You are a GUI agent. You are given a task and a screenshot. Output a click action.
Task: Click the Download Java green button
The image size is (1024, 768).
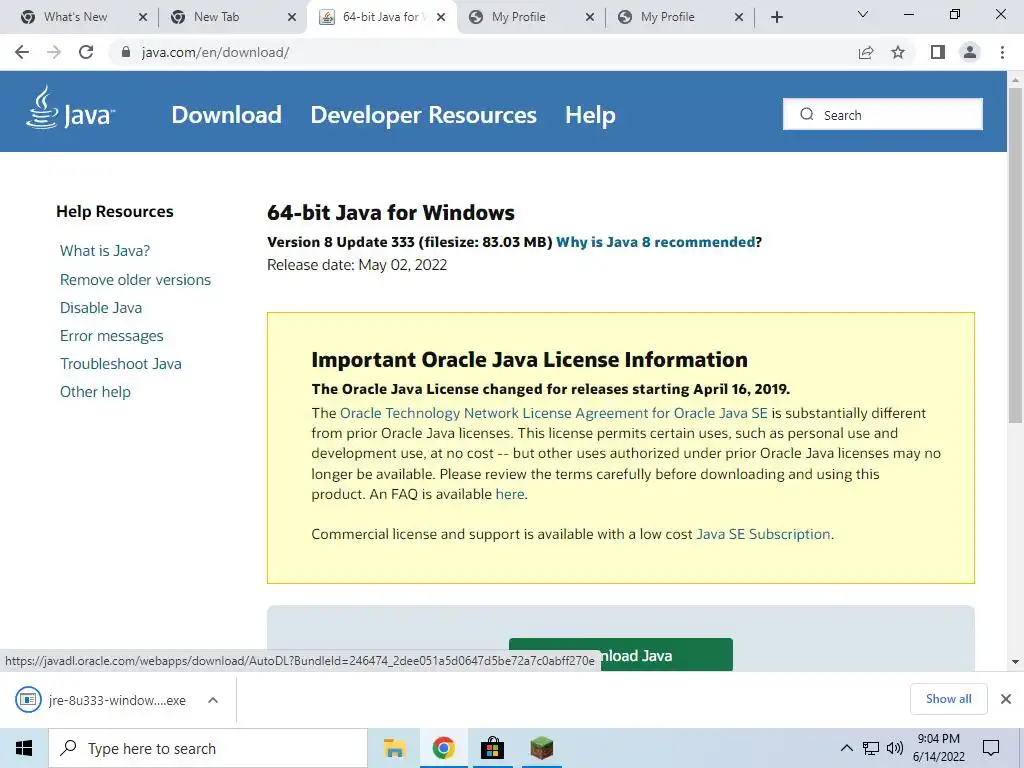pyautogui.click(x=620, y=655)
